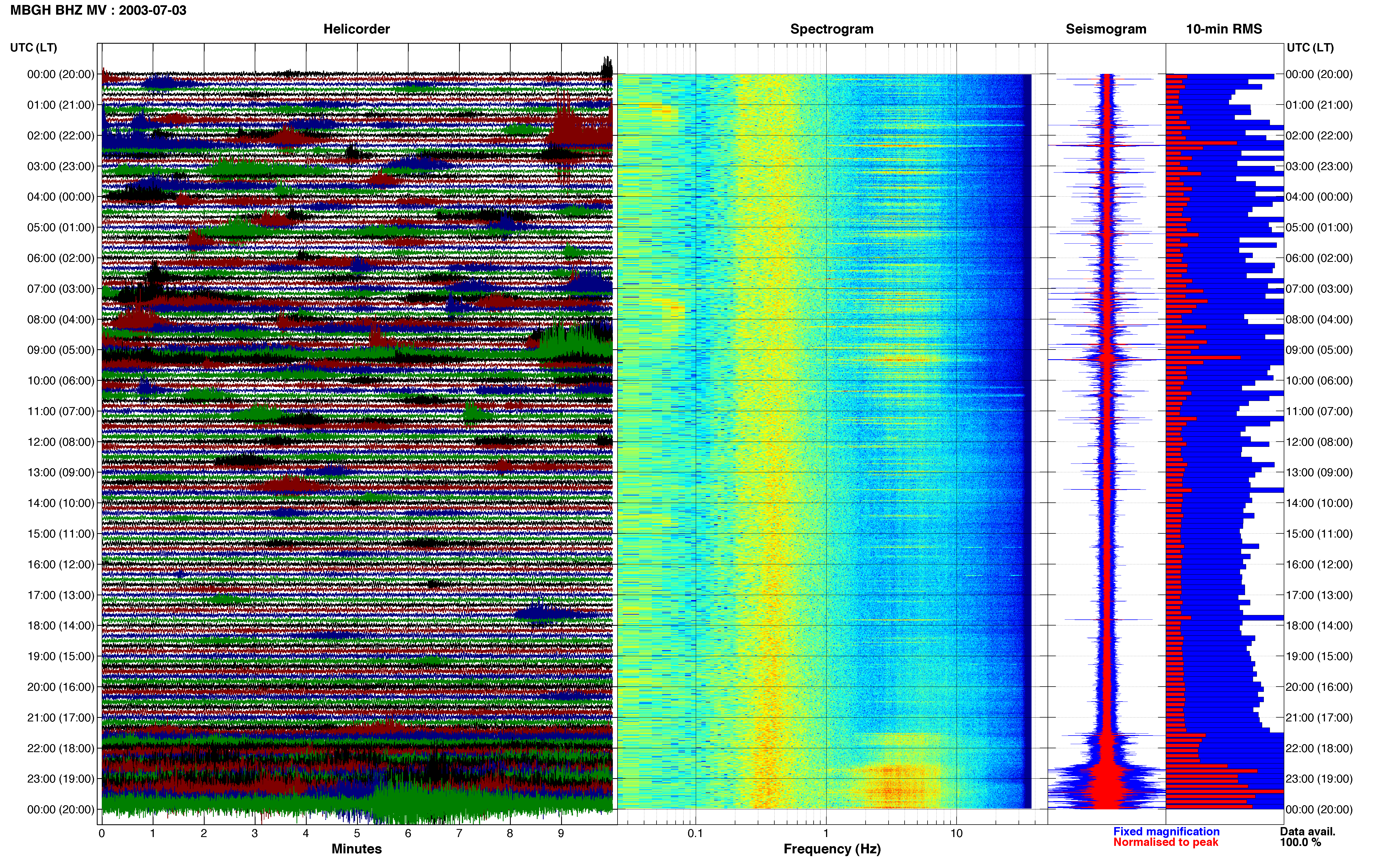Click the right 'UTC (LT)' axis label
The height and width of the screenshot is (868, 1388).
coord(1310,48)
